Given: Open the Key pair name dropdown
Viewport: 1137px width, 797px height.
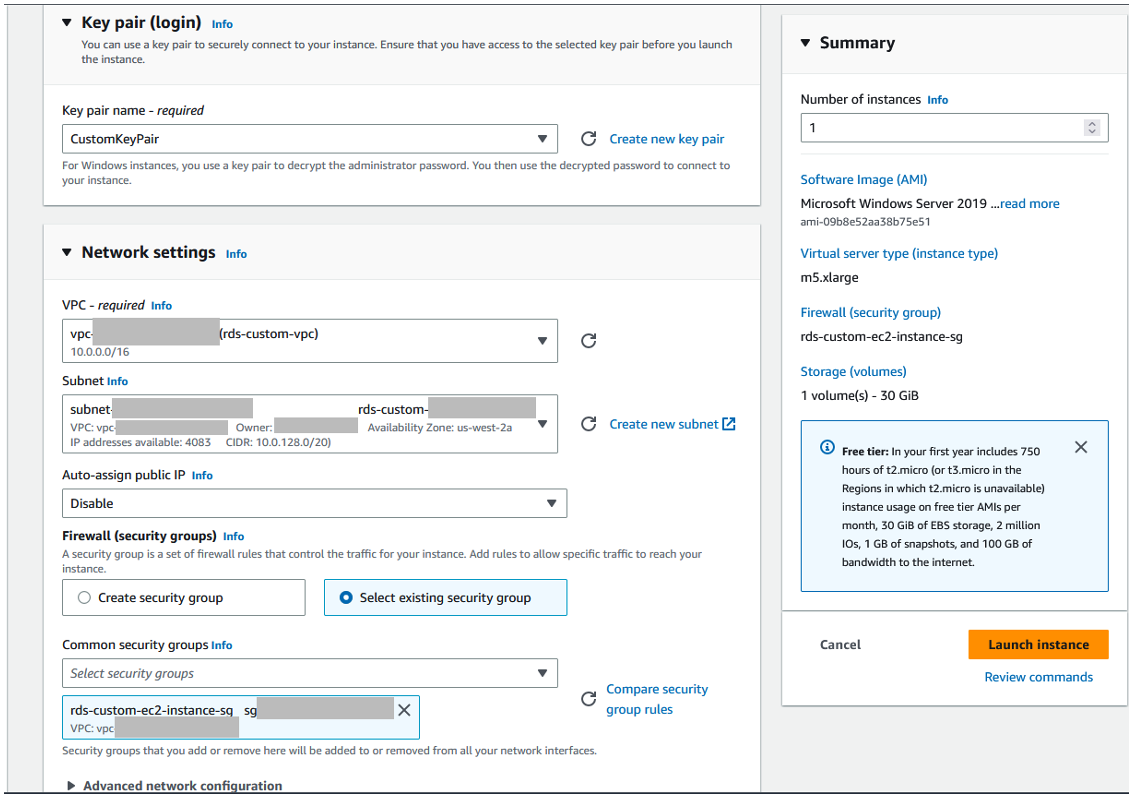Looking at the screenshot, I should pyautogui.click(x=310, y=139).
